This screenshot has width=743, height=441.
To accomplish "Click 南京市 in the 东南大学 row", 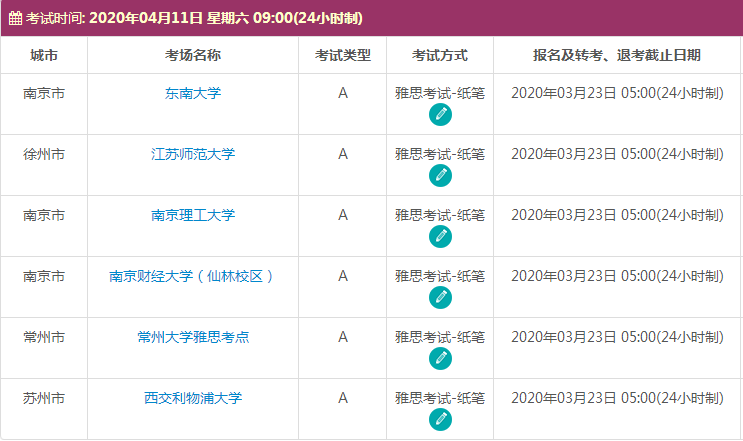I will pyautogui.click(x=44, y=93).
